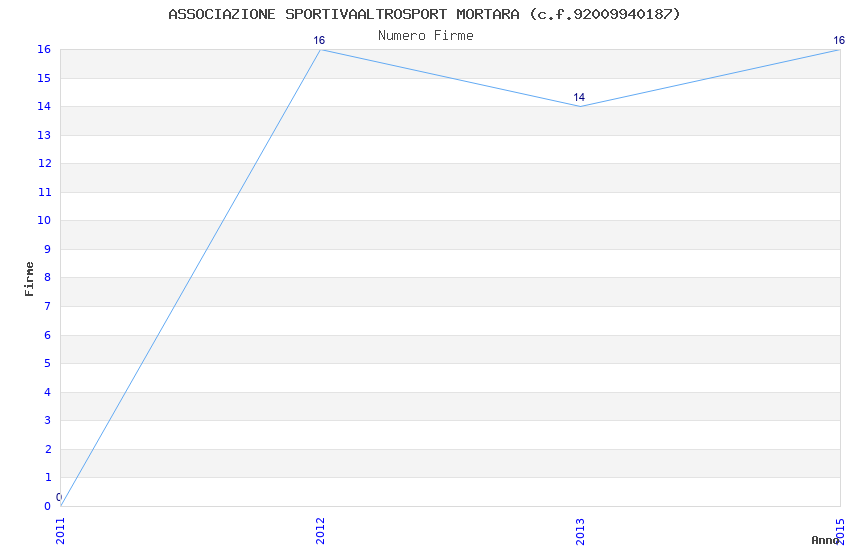This screenshot has width=850, height=550.
Task: Click y-axis tick value 3
Action: coord(48,420)
